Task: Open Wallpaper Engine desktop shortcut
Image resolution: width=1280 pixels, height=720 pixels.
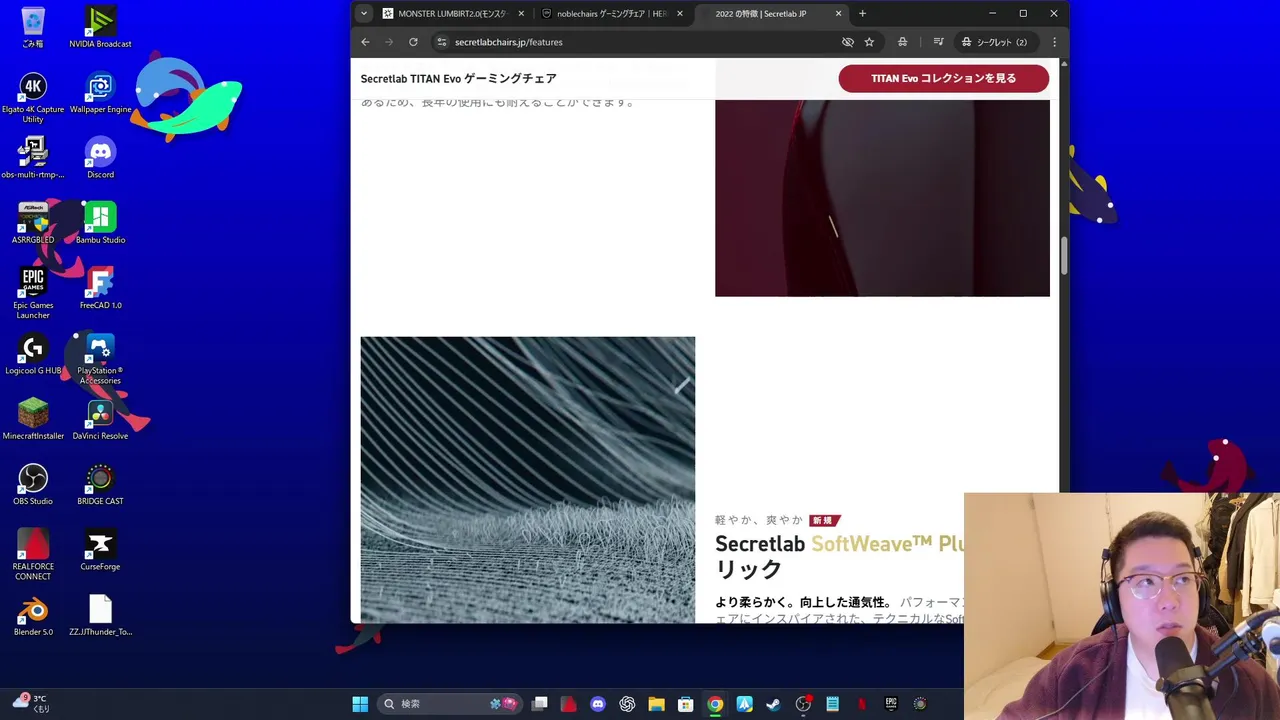Action: 100,93
